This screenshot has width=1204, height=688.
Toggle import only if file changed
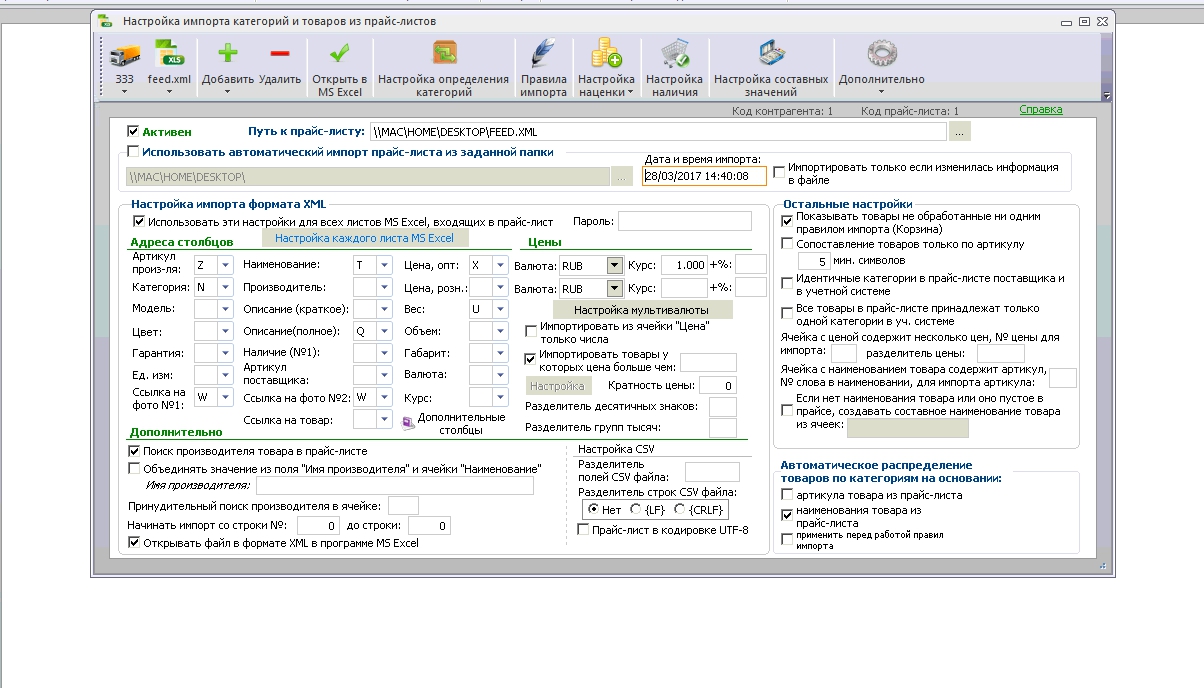(x=780, y=172)
